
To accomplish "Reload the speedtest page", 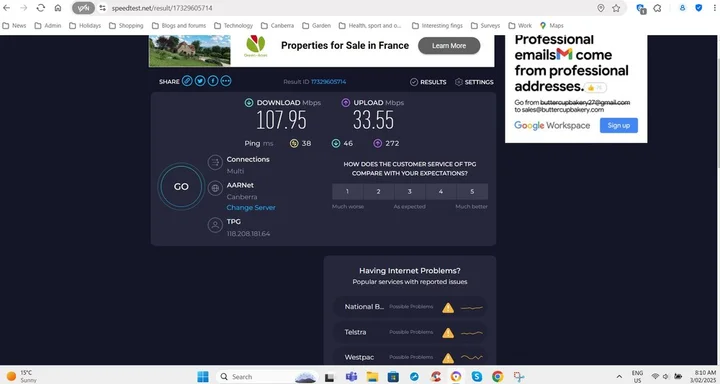I will click(40, 8).
